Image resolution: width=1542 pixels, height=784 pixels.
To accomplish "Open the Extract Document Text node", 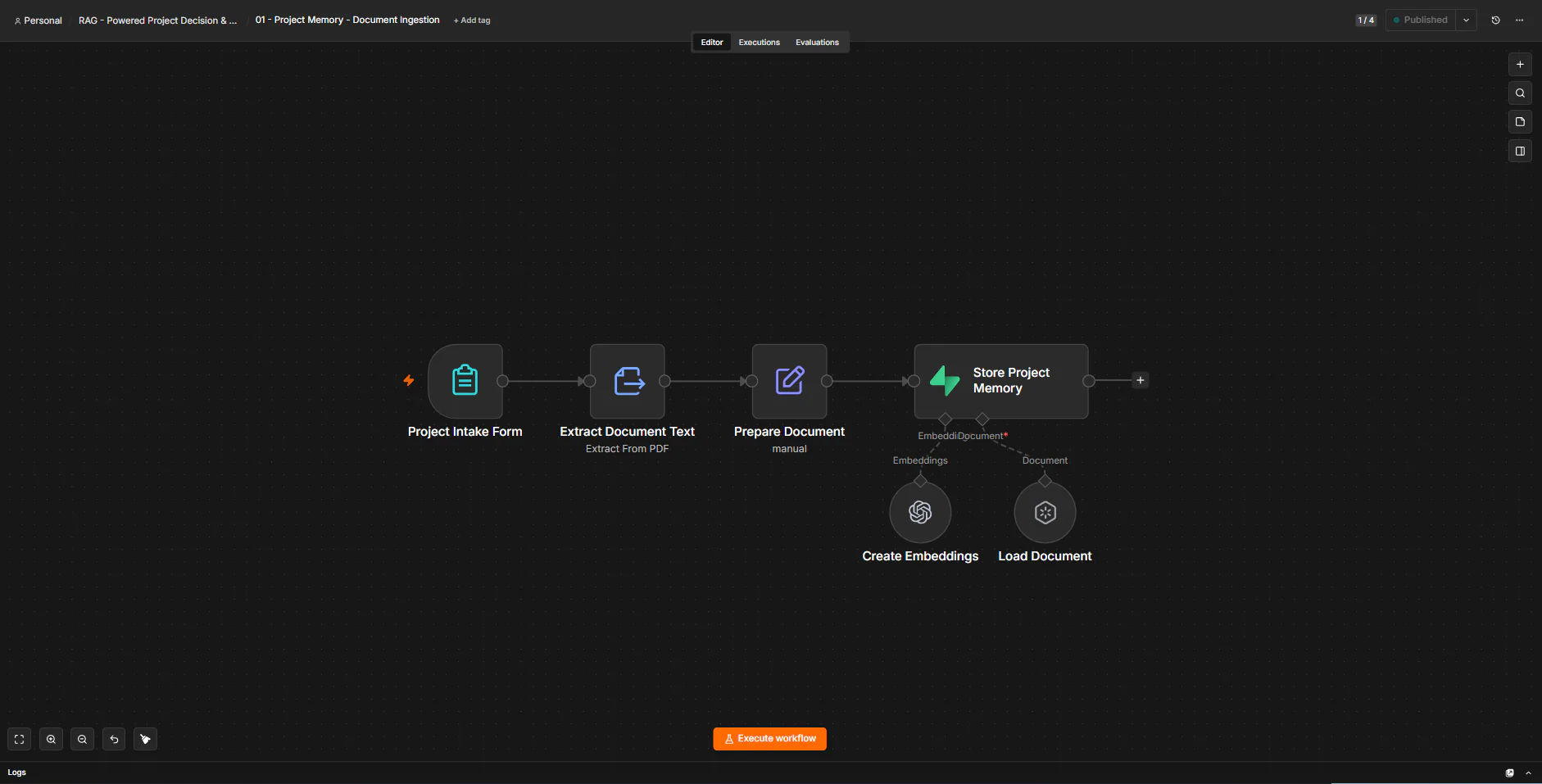I will (627, 381).
